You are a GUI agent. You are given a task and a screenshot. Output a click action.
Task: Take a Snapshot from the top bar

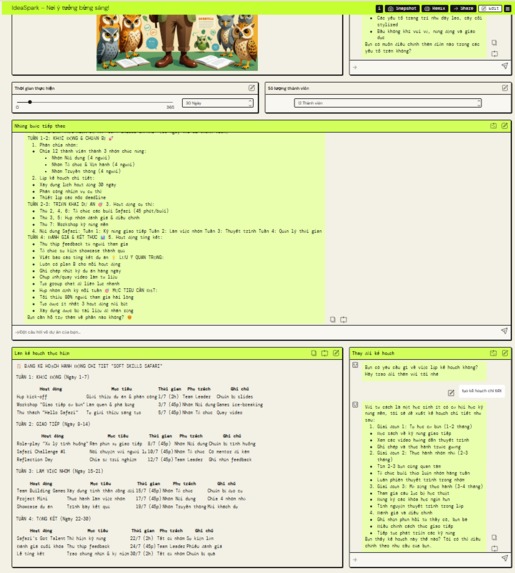[x=402, y=8]
